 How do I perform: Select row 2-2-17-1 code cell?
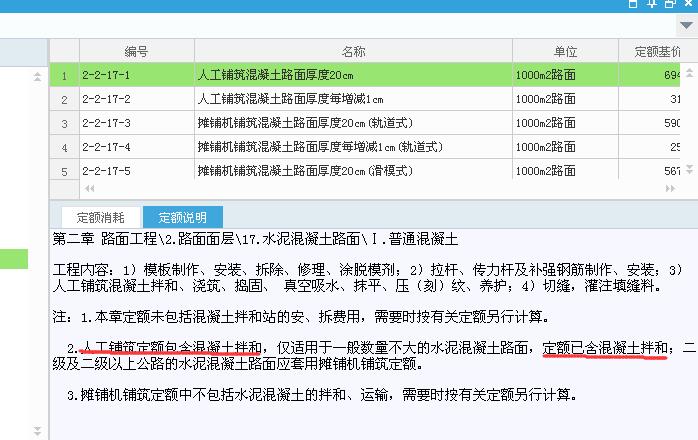[137, 75]
